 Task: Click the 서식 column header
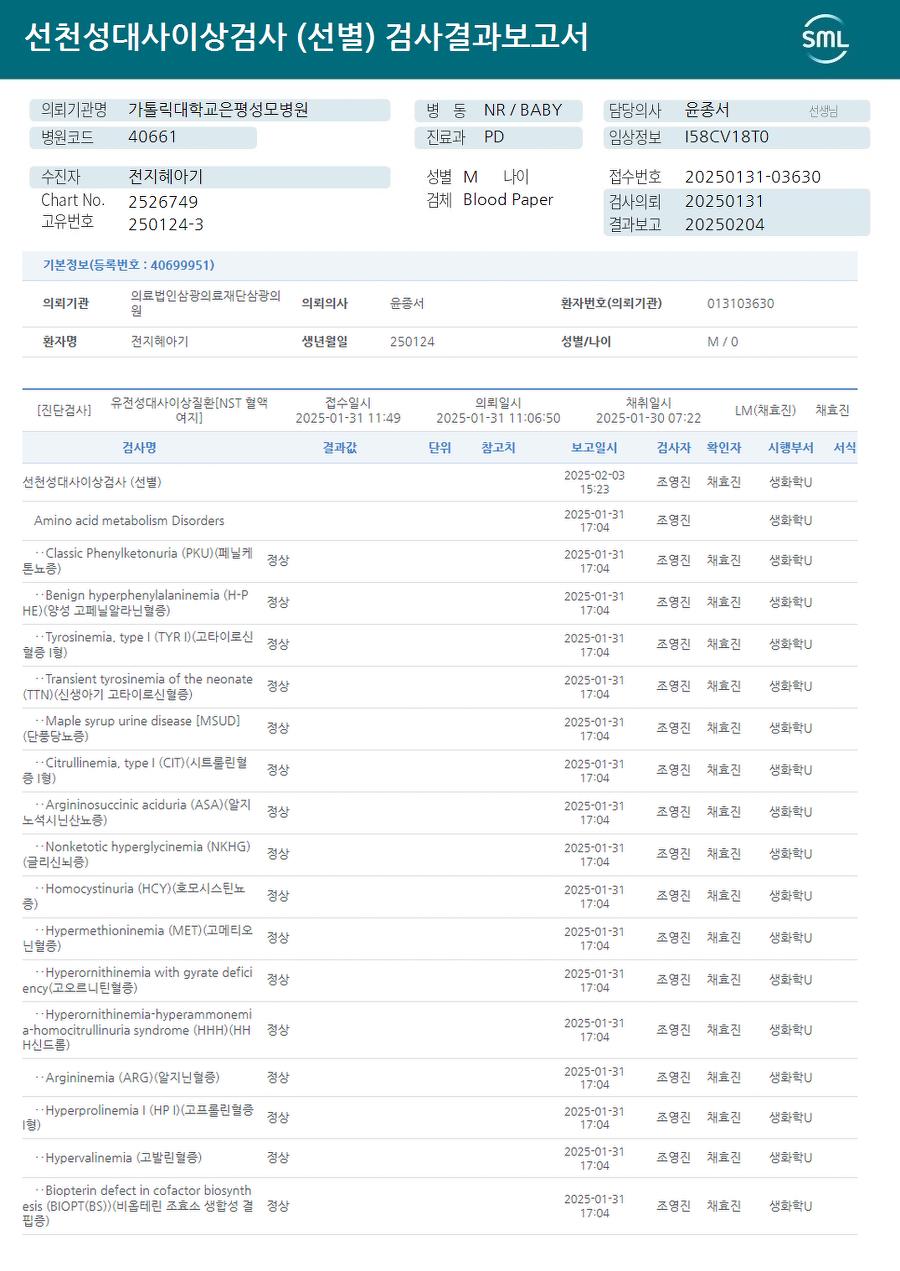(844, 448)
